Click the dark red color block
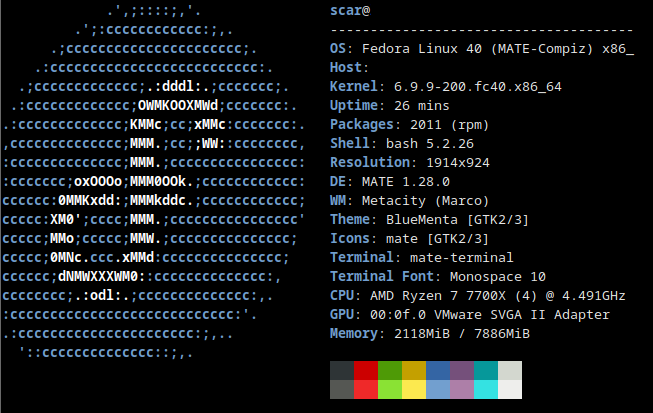Image resolution: width=653 pixels, height=413 pixels. click(366, 370)
